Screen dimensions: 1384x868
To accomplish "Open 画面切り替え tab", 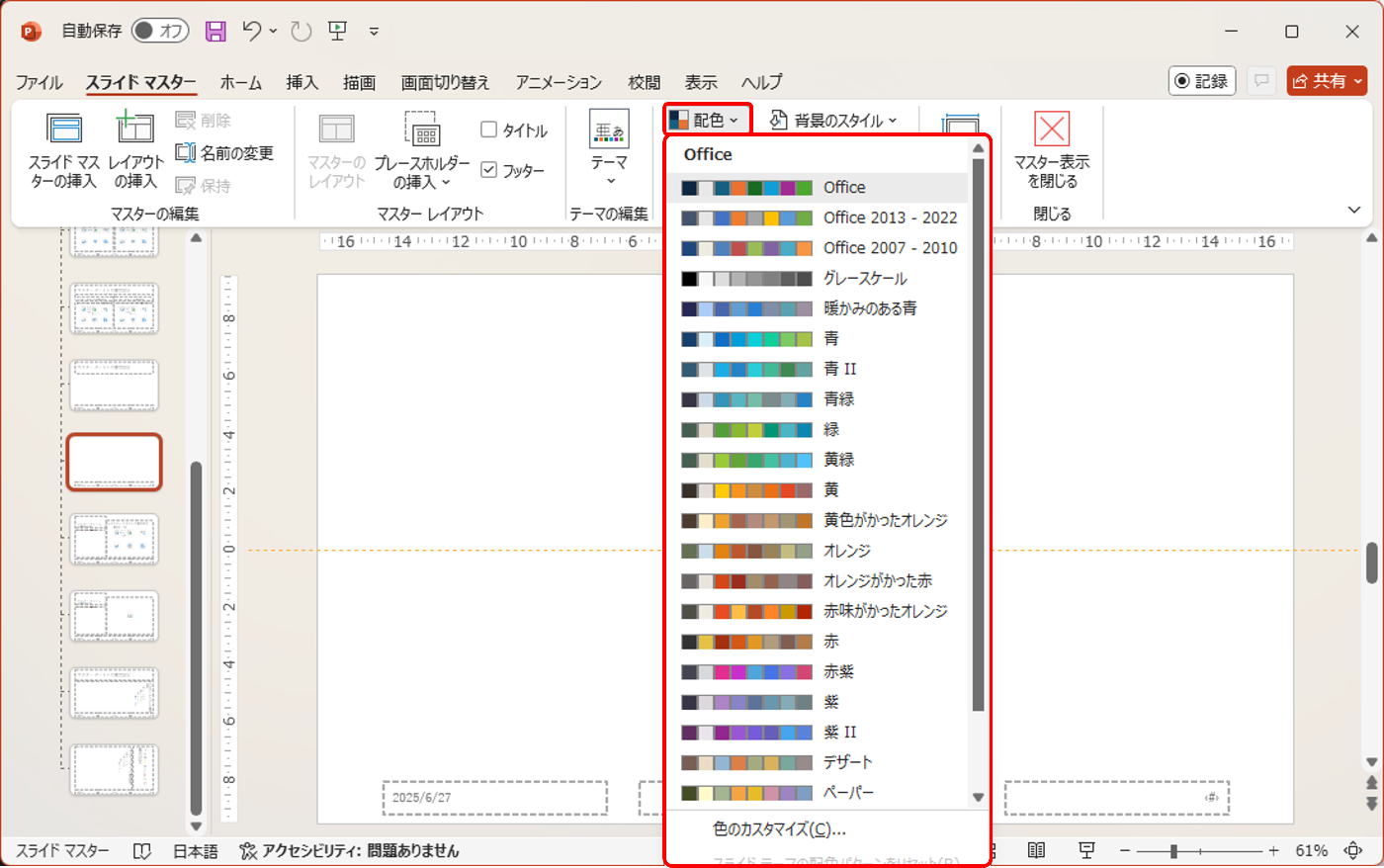I will click(445, 82).
